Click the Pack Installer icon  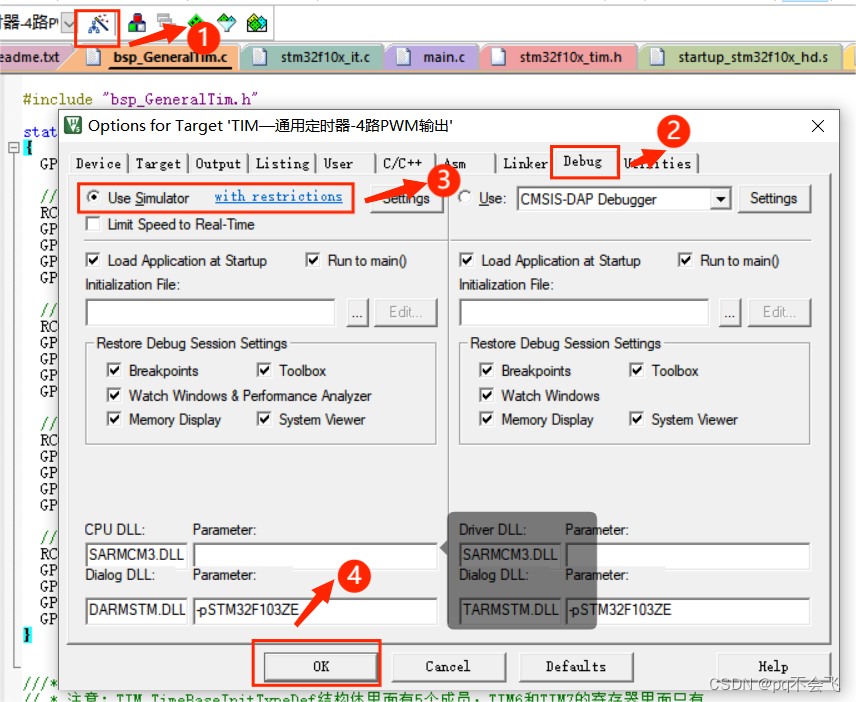(257, 23)
